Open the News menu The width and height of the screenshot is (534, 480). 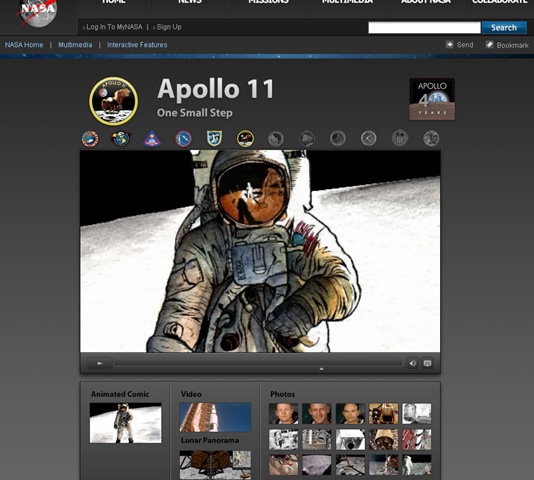click(x=190, y=2)
